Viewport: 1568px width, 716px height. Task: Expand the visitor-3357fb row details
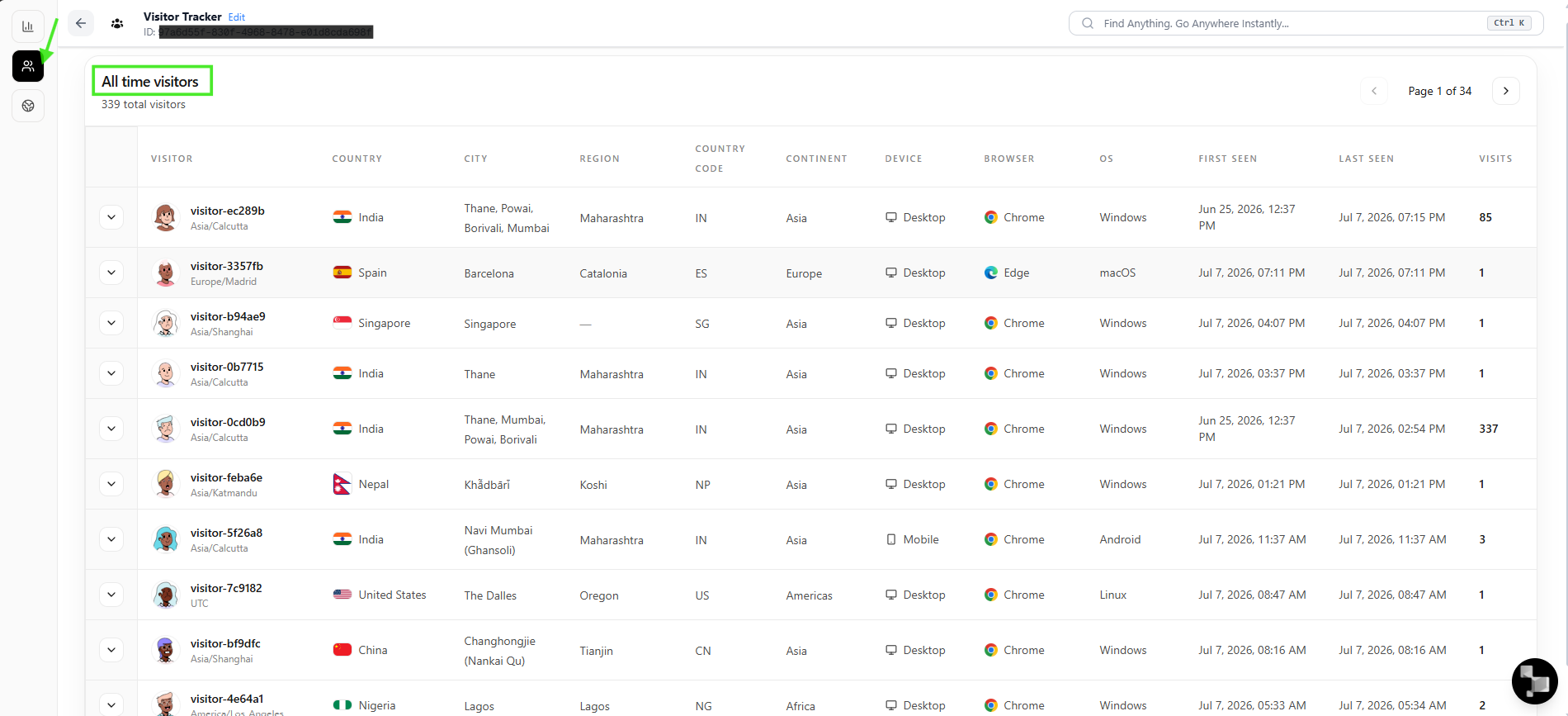click(111, 273)
